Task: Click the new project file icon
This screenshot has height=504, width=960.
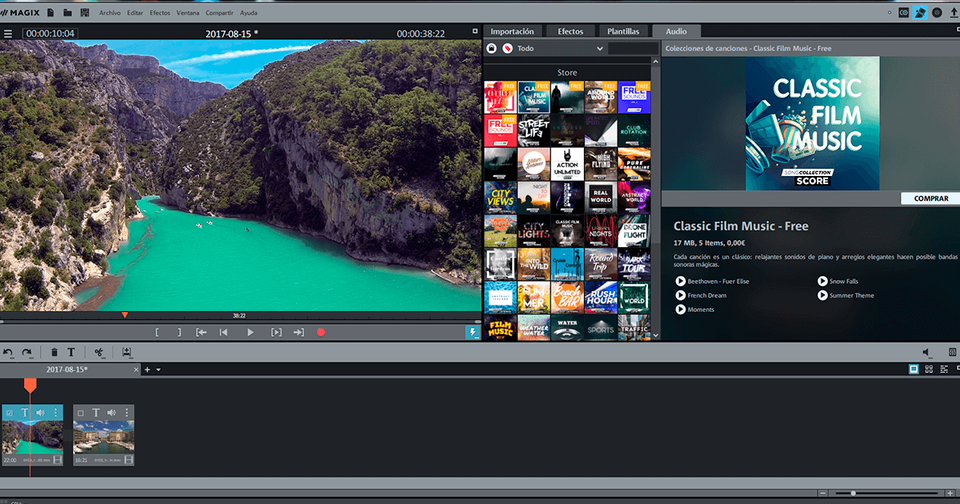Action: [51, 12]
